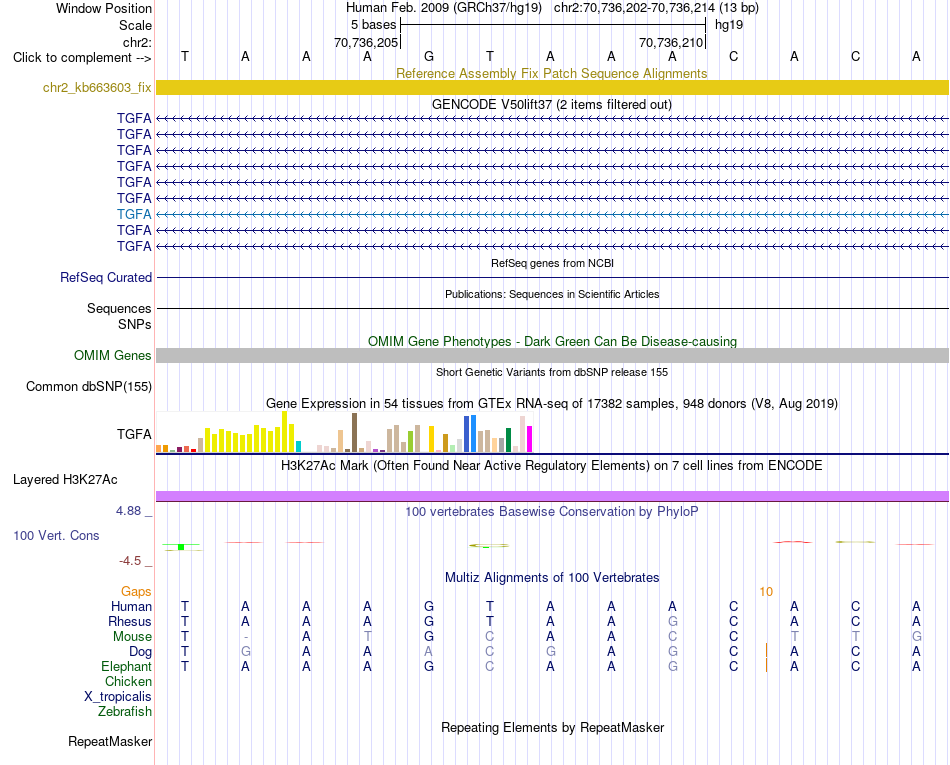Open Multiz Alignments of 100 Vertebrates title
Viewport: 950px width, 765px height.
click(552, 578)
